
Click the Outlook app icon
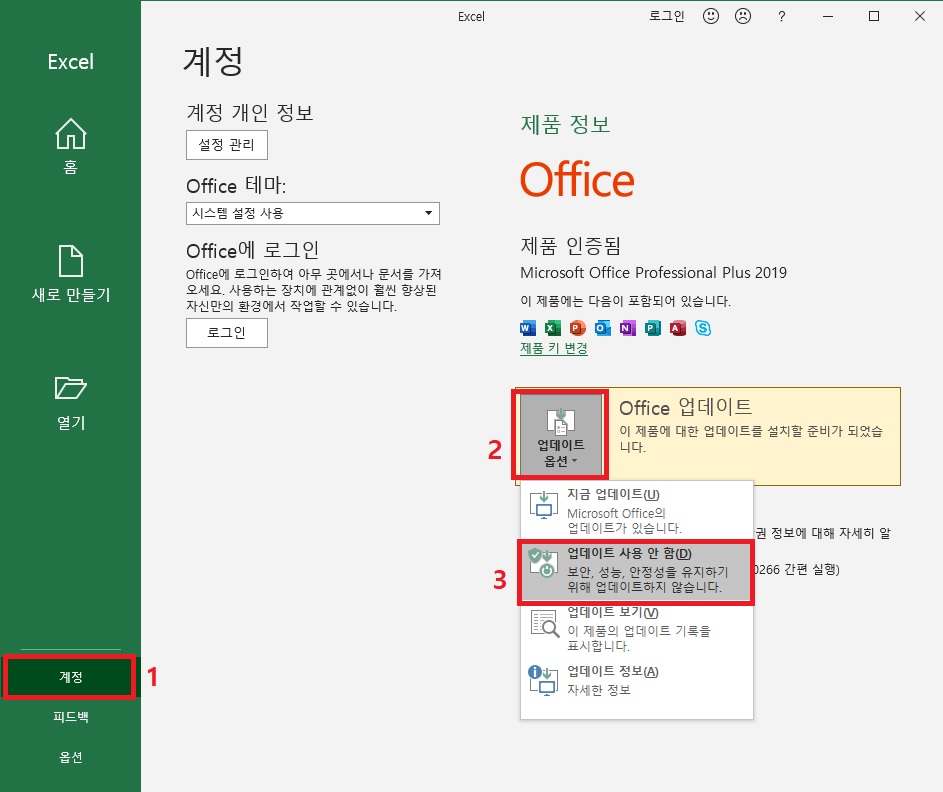[x=603, y=328]
